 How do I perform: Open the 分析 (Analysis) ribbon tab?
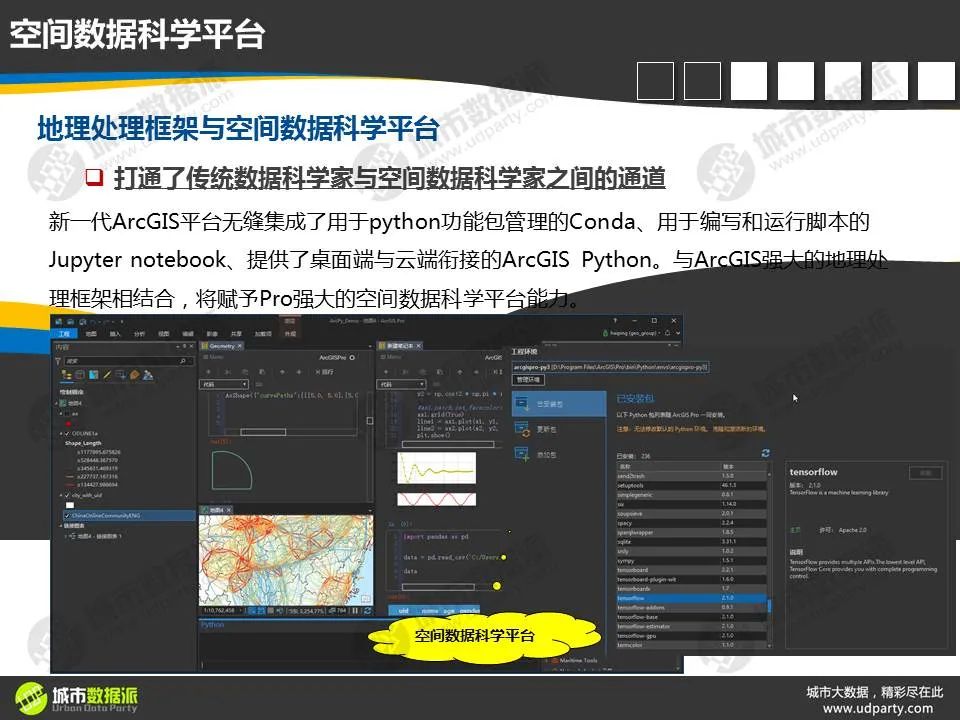(140, 334)
